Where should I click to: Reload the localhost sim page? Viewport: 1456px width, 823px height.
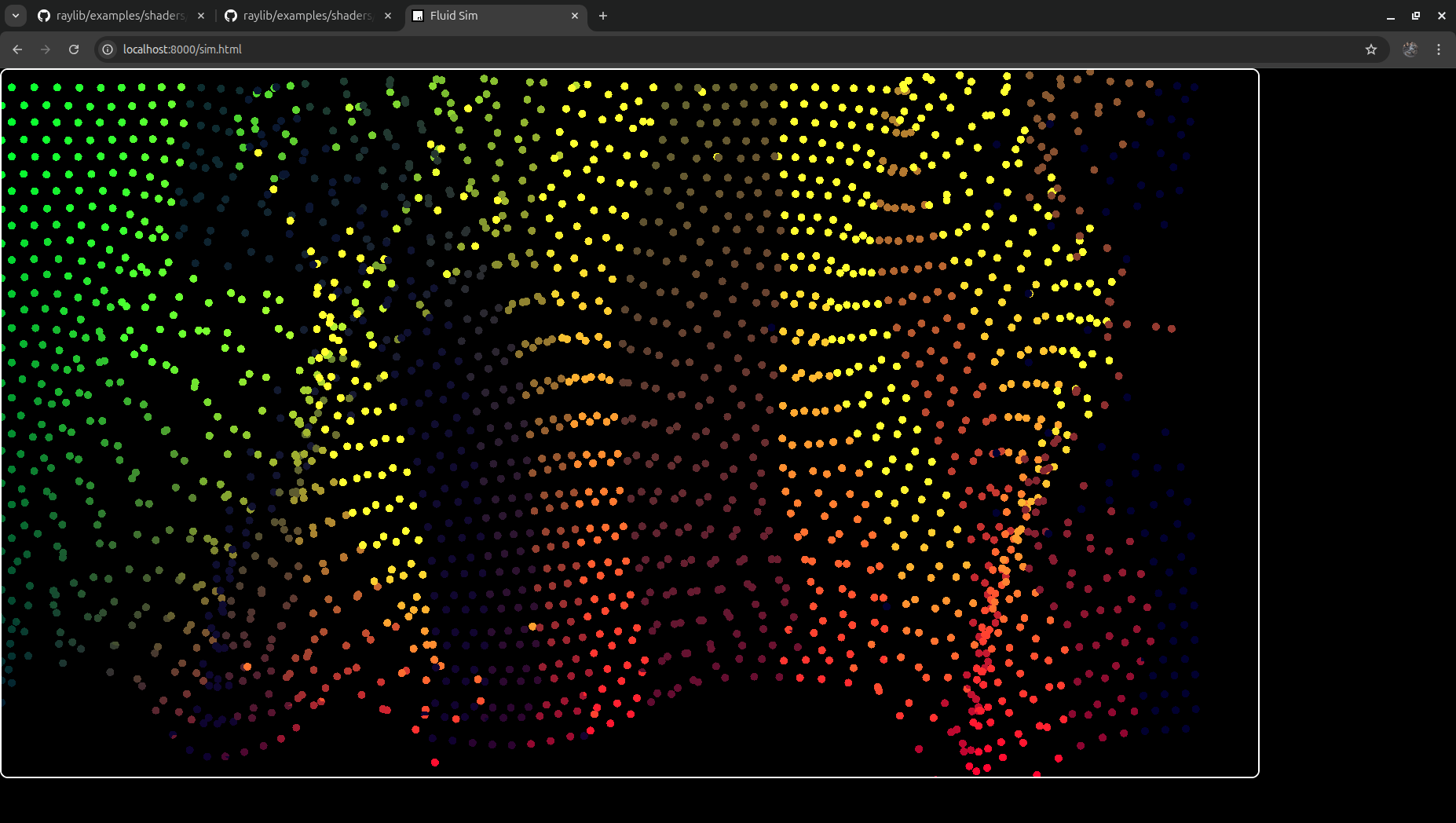(x=74, y=49)
